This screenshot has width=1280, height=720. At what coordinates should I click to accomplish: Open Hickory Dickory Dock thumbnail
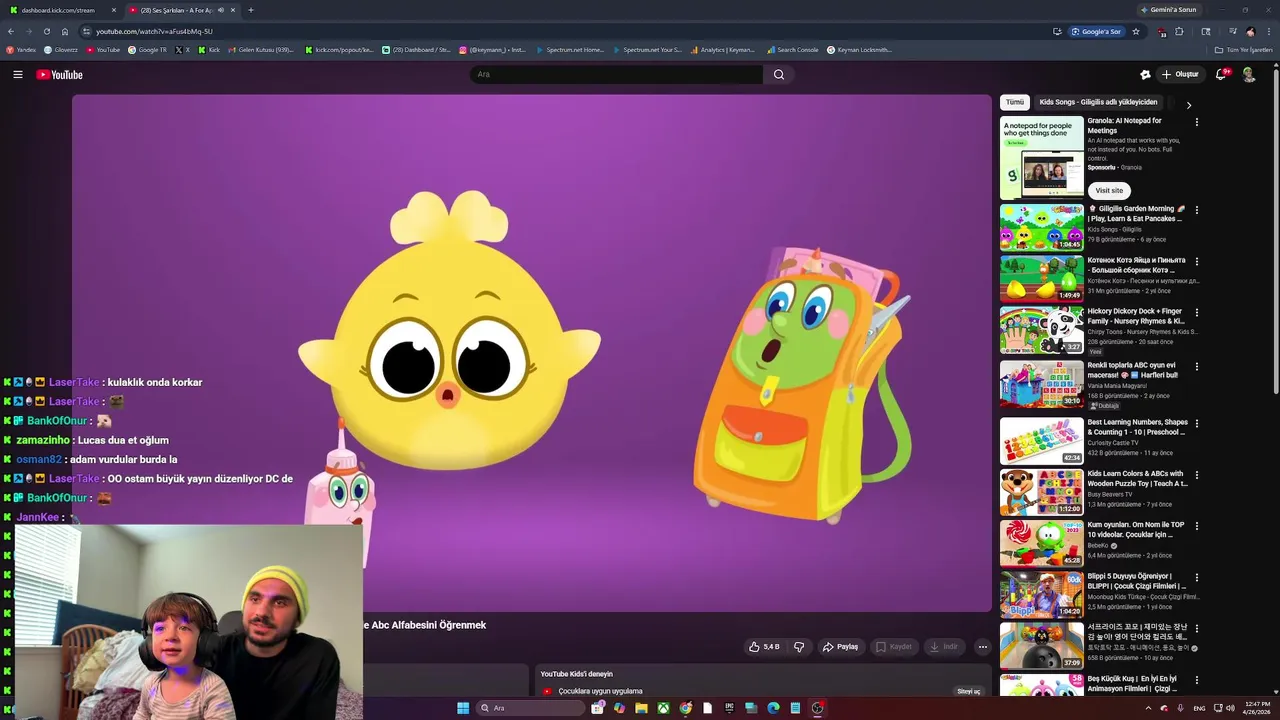1041,330
